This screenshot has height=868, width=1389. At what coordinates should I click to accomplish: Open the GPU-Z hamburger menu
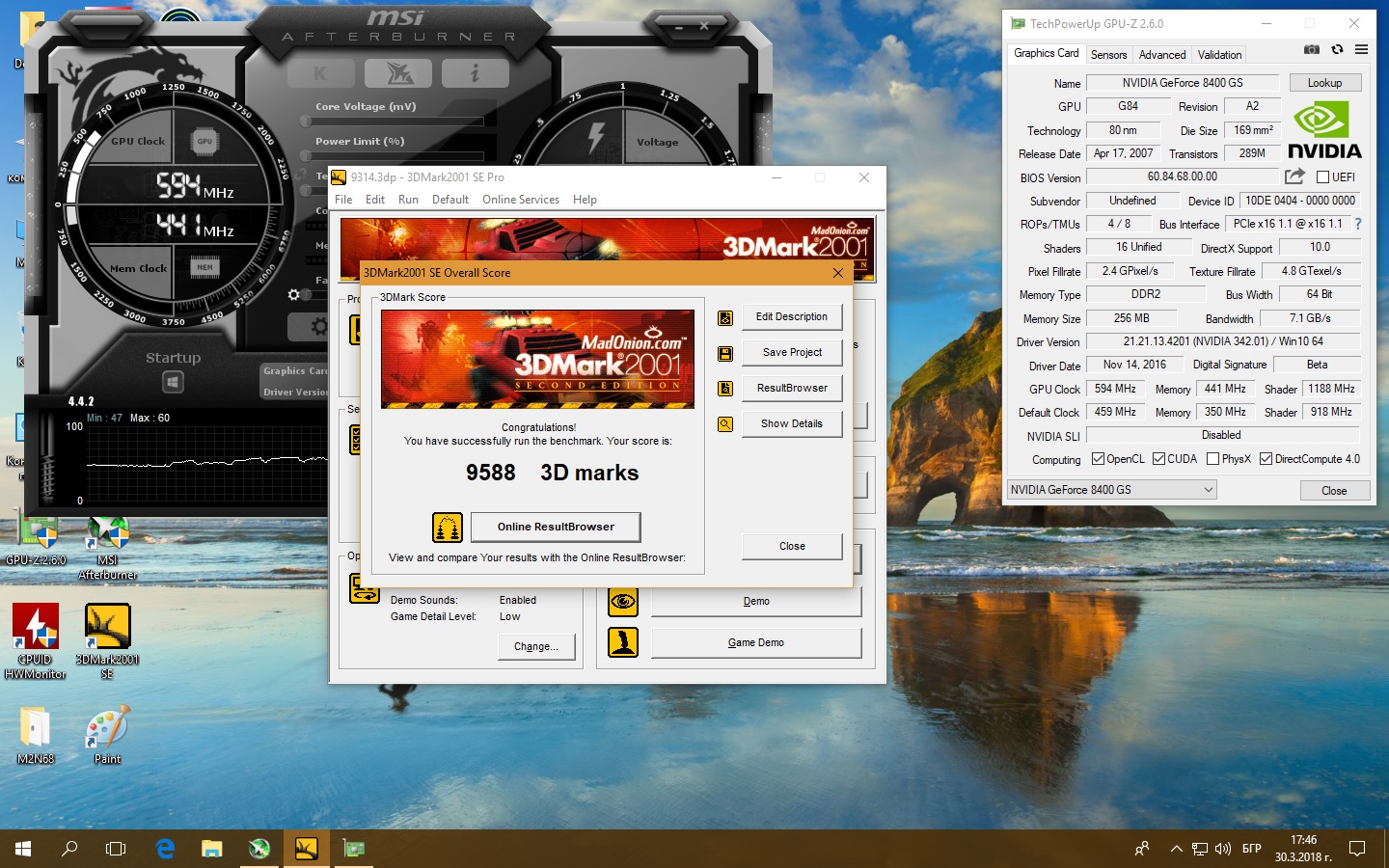(x=1361, y=49)
